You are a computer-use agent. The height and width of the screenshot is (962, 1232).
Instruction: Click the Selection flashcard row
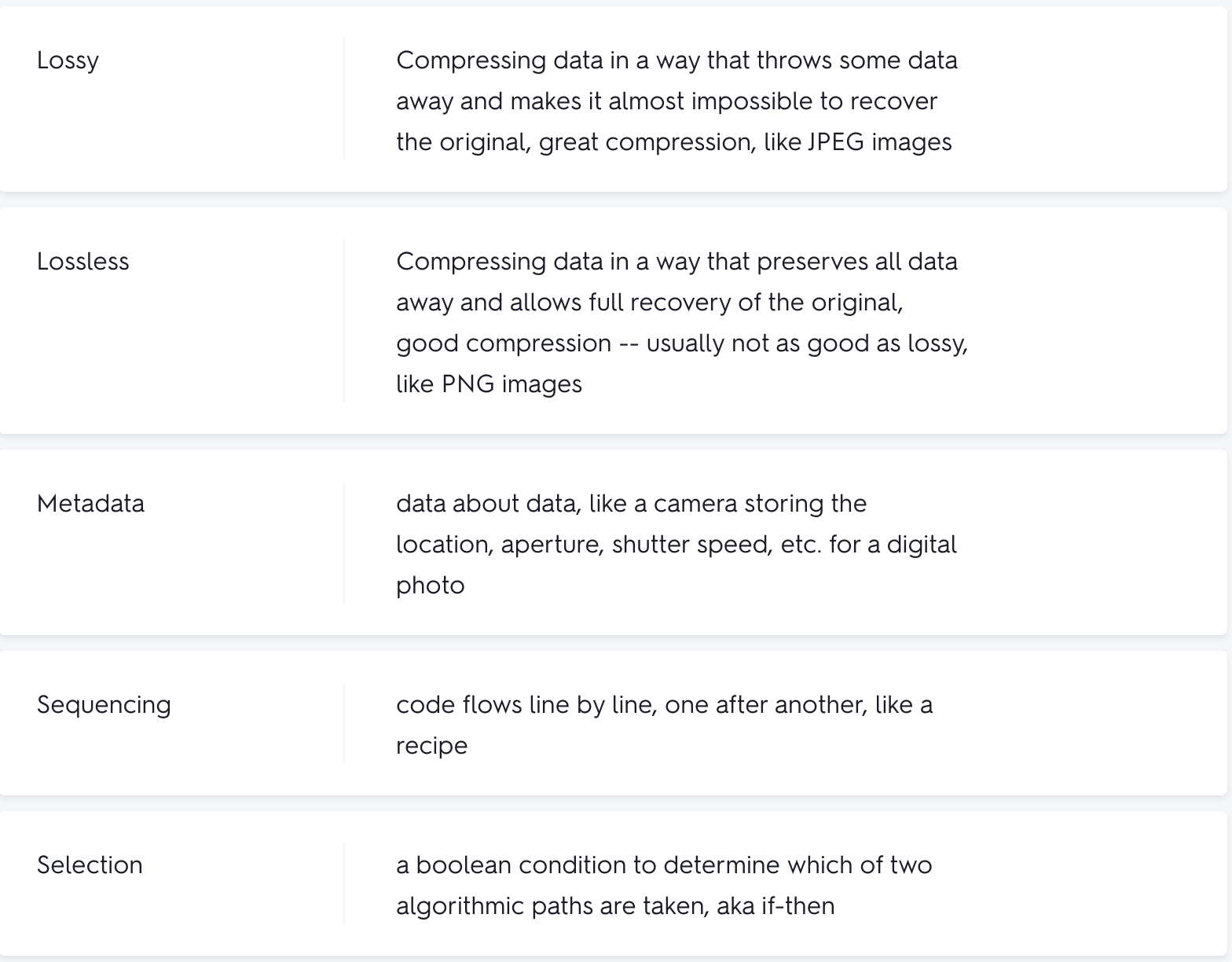tap(613, 883)
